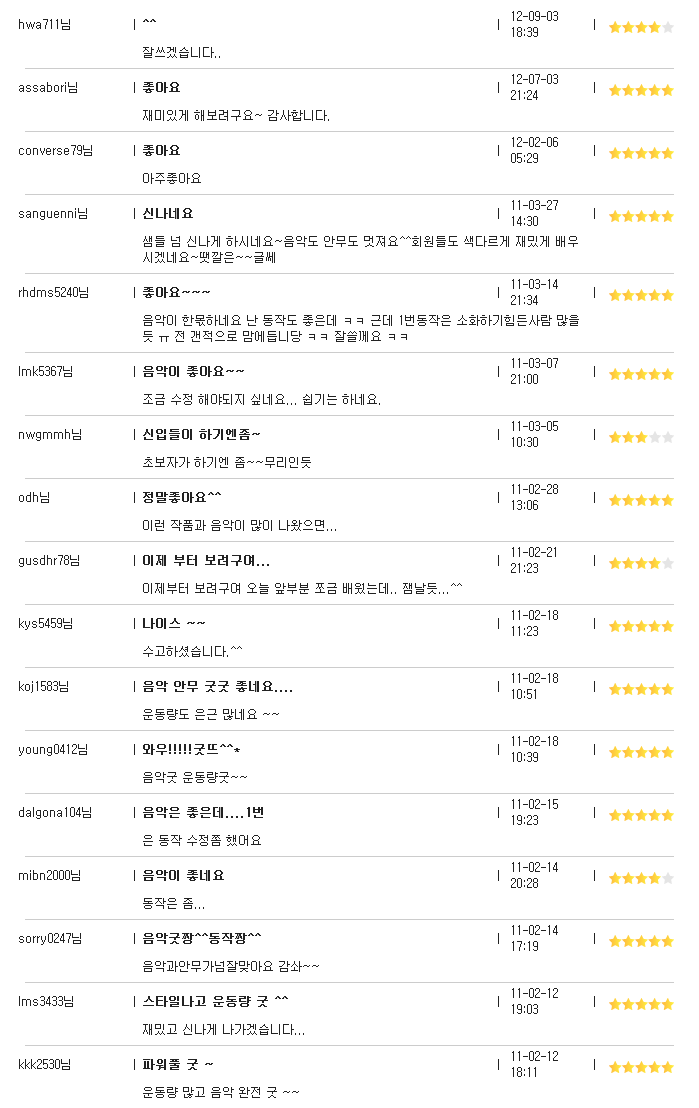Click review title 나이스 ~~
Viewport: 699px width, 1108px height.
point(174,623)
